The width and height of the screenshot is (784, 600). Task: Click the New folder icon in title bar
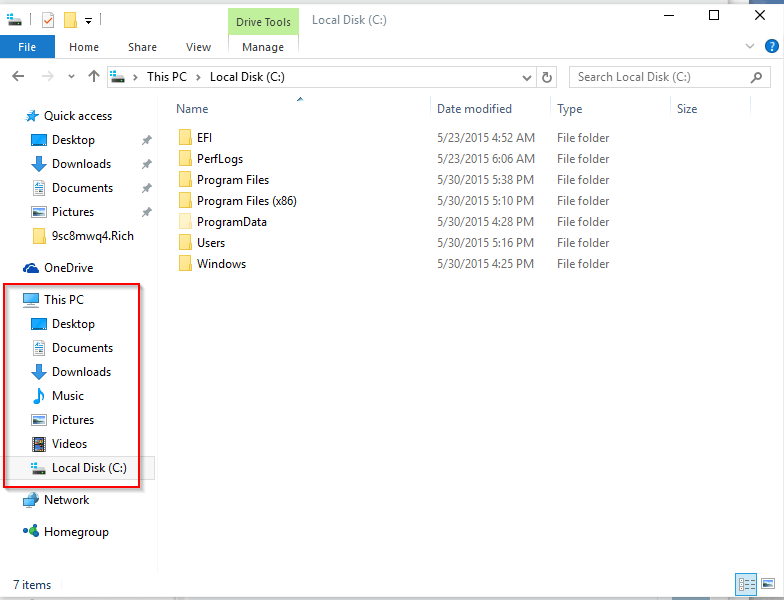[70, 19]
